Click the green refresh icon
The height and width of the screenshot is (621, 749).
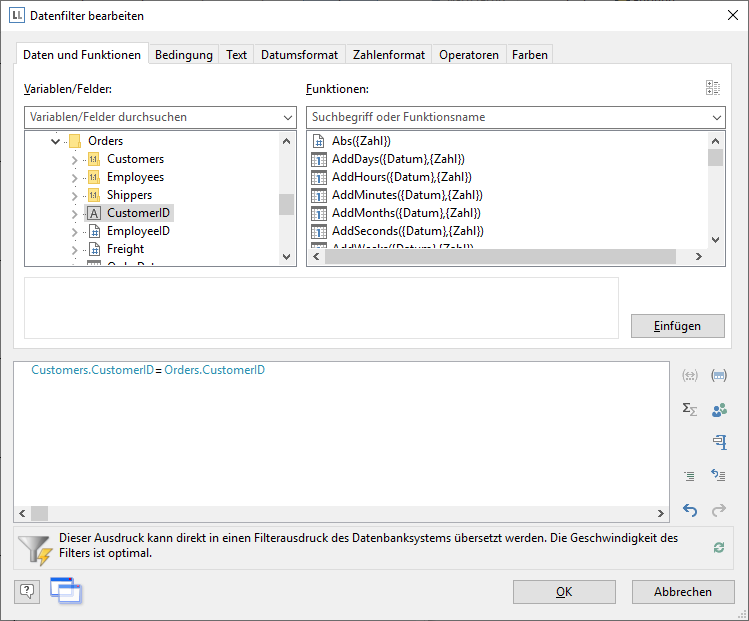[x=718, y=547]
